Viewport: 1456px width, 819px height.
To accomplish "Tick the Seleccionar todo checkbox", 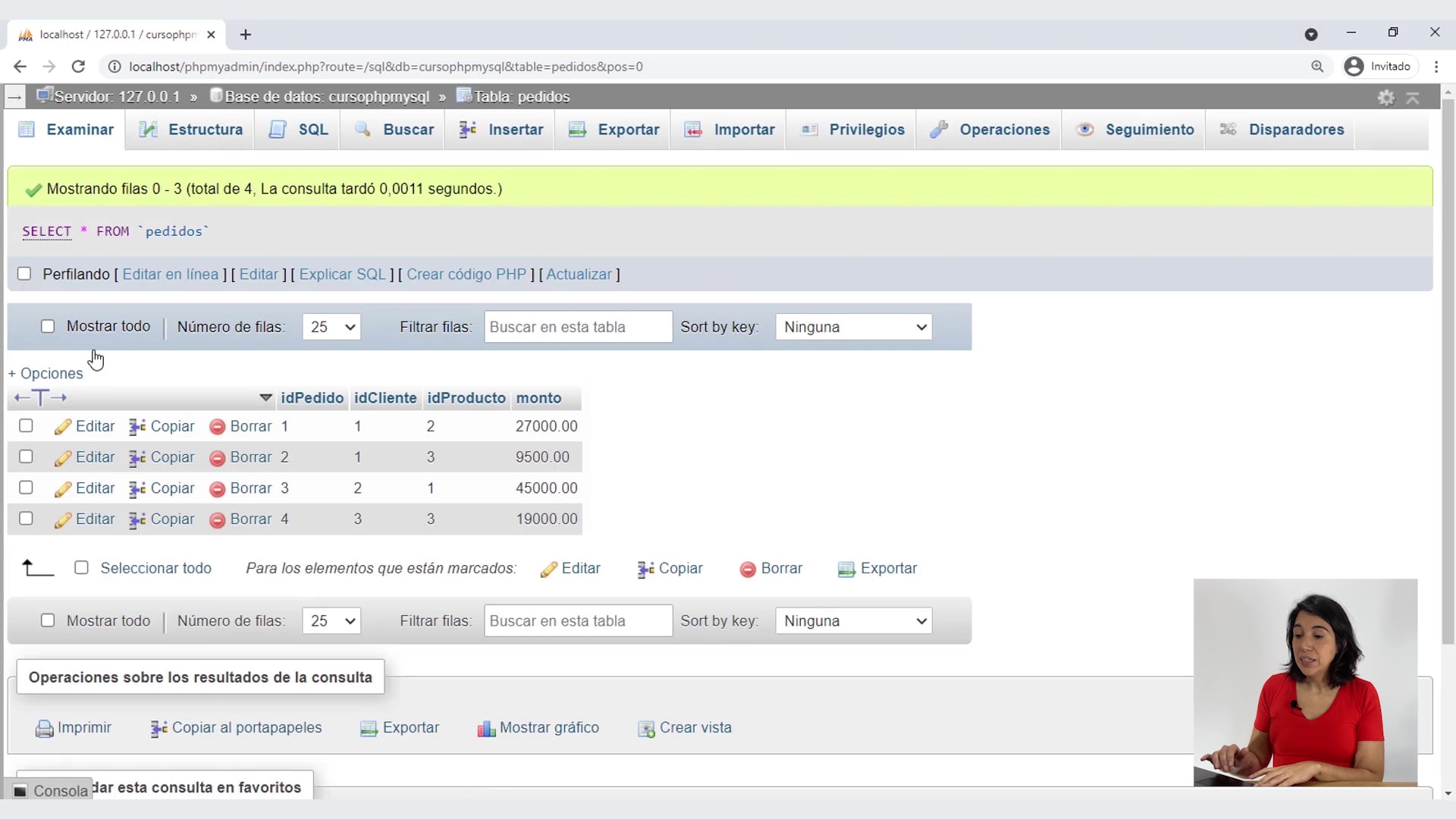I will point(82,568).
